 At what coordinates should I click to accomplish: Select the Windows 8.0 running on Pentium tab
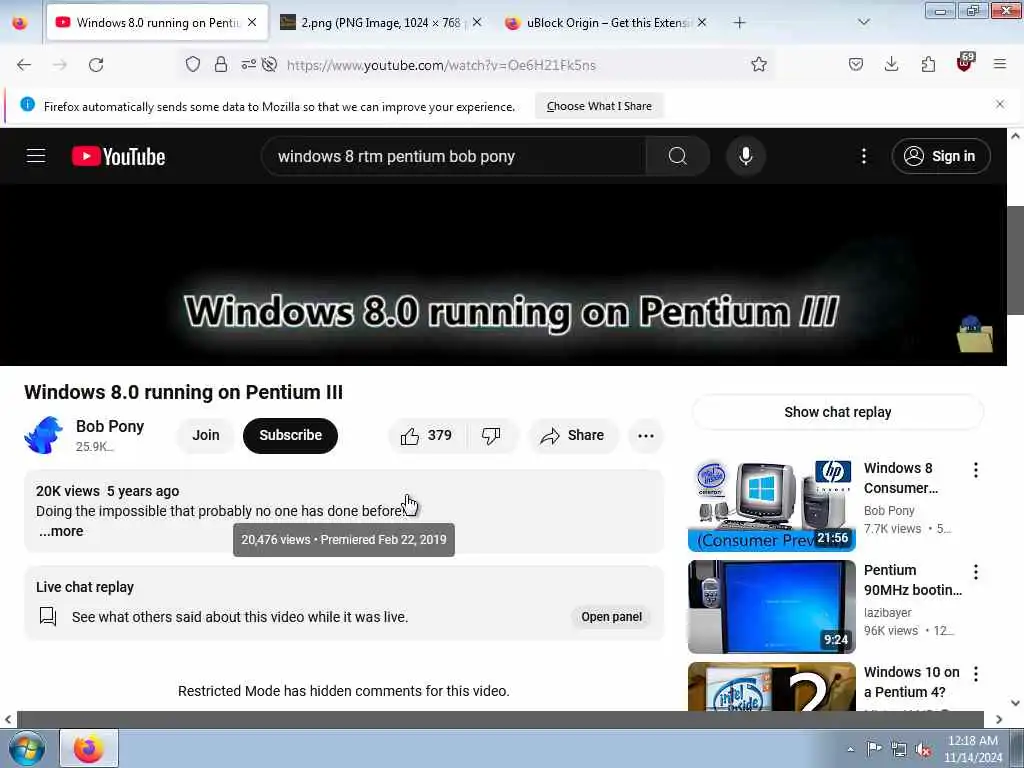click(x=157, y=23)
